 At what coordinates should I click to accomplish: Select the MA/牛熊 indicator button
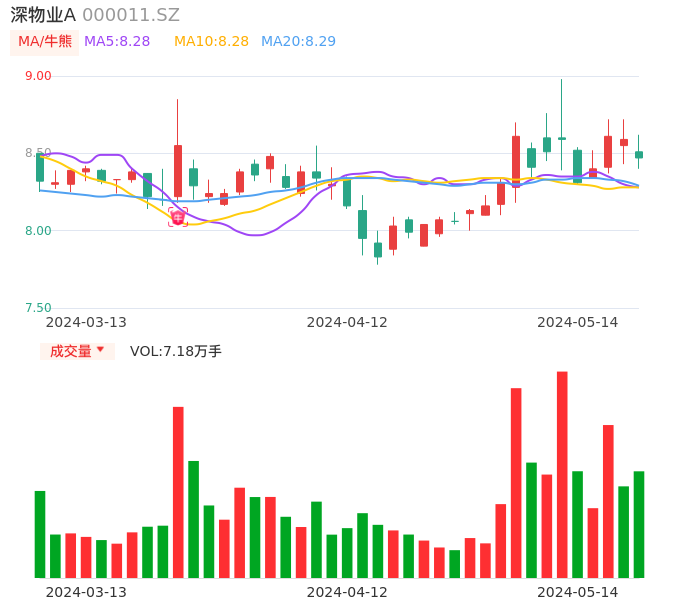tap(45, 42)
